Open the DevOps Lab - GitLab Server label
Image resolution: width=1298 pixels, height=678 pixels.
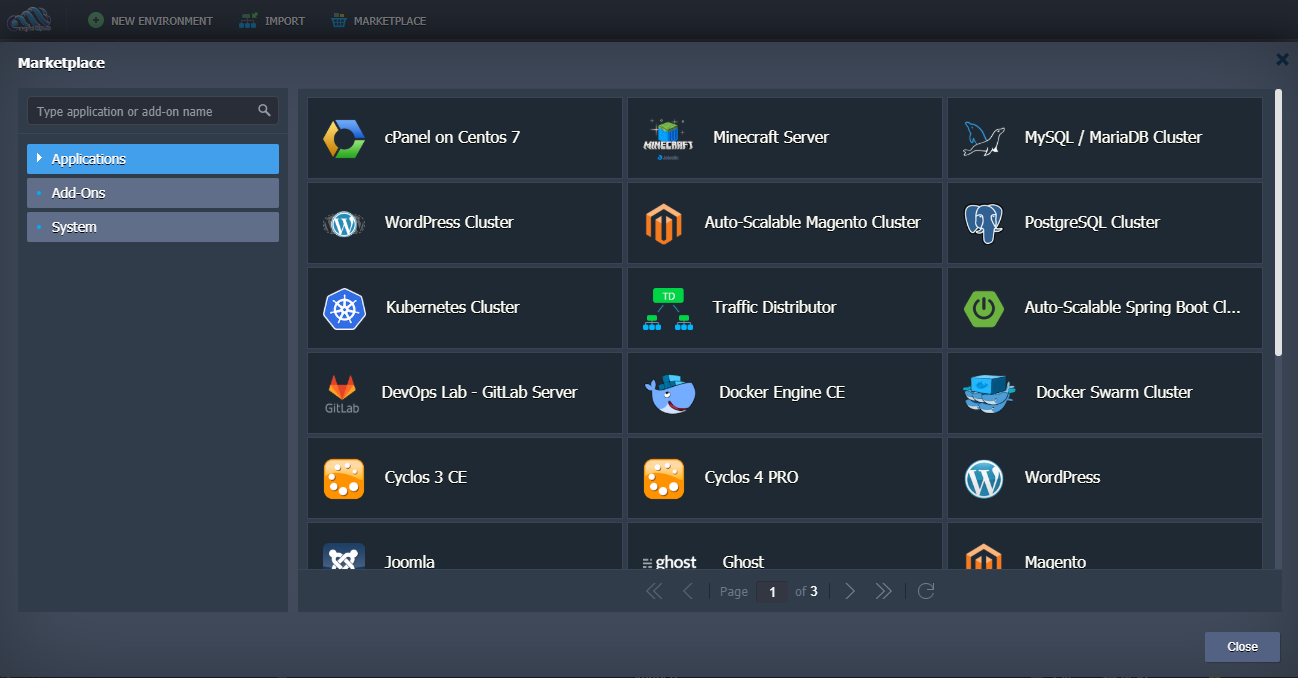click(479, 393)
